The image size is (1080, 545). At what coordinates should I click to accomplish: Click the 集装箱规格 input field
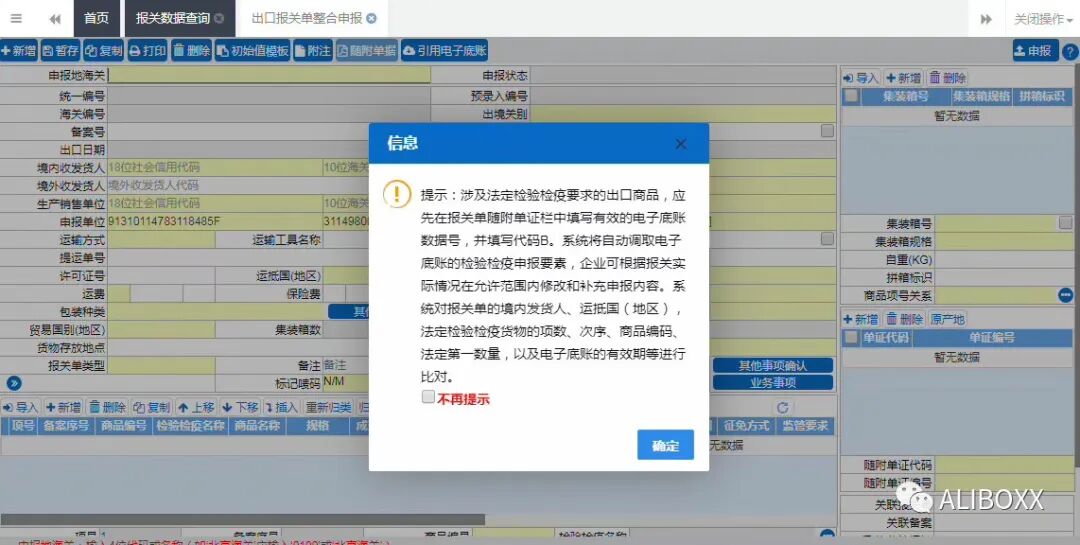(1004, 242)
